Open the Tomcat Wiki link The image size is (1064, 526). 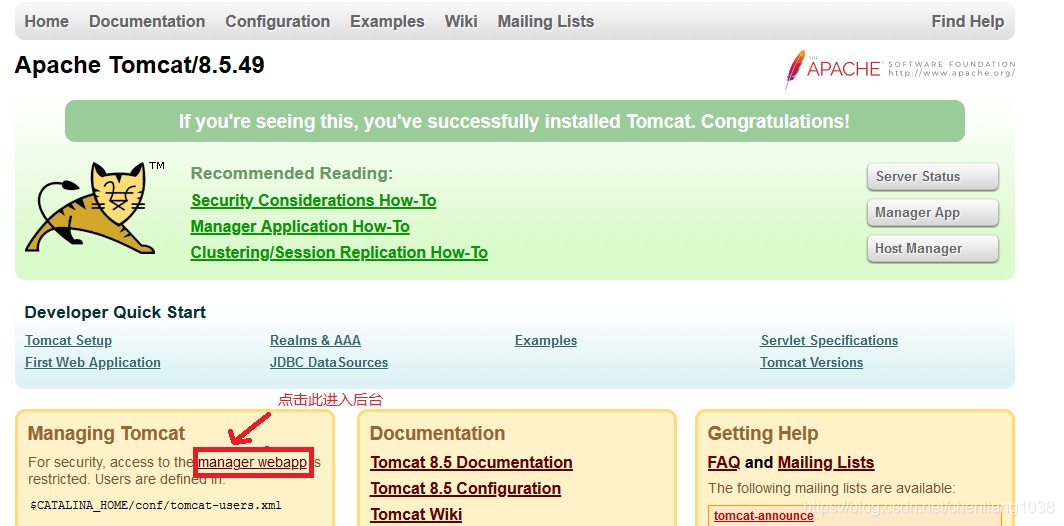[416, 514]
